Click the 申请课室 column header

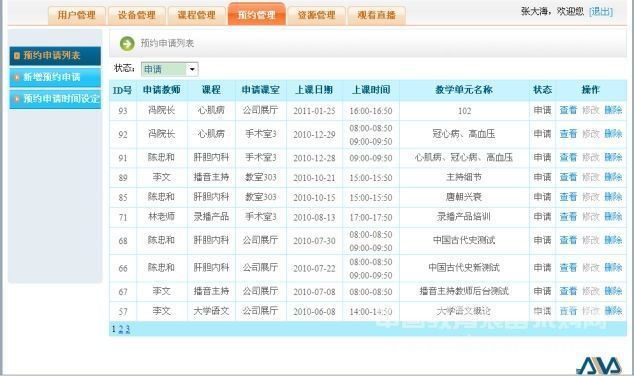click(x=261, y=90)
